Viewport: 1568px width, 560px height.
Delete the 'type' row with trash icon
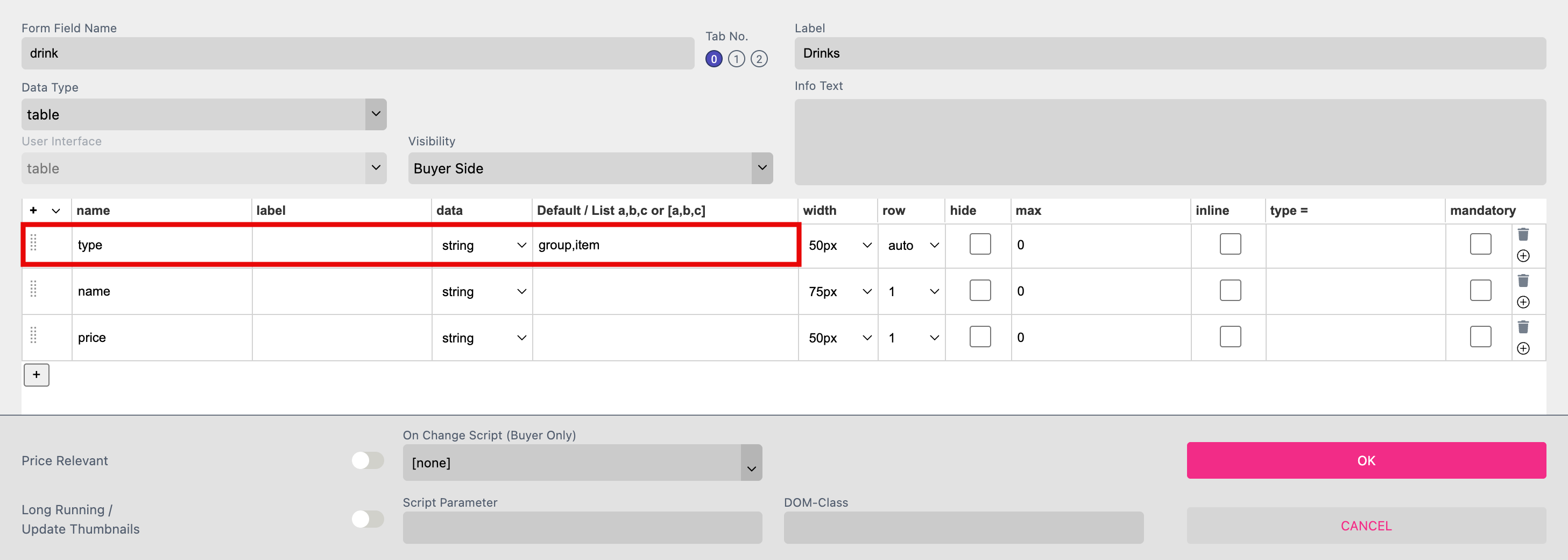[1523, 235]
